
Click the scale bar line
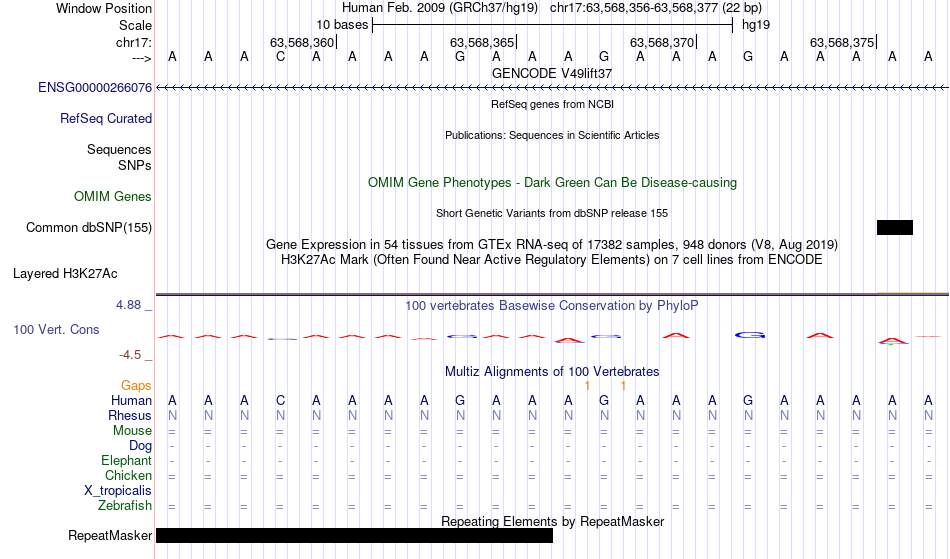click(x=553, y=25)
